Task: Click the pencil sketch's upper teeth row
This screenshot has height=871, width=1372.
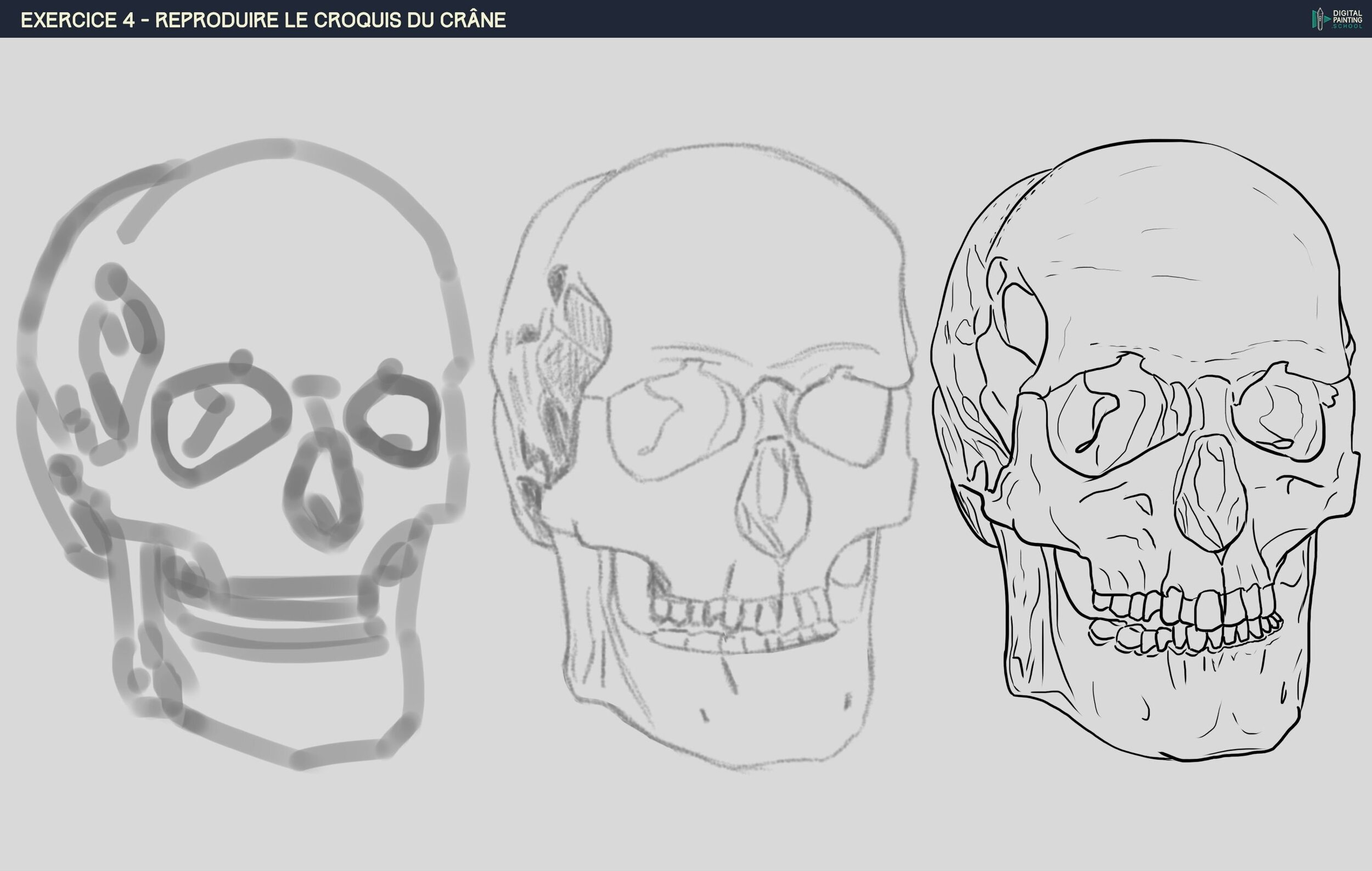Action: tap(741, 612)
